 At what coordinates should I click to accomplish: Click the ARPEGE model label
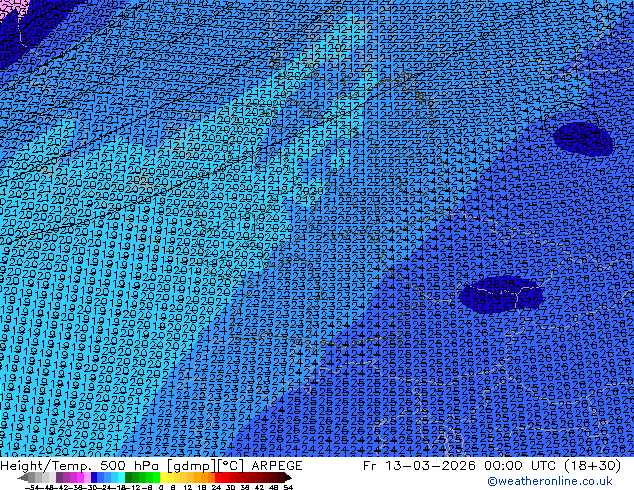coord(277,465)
